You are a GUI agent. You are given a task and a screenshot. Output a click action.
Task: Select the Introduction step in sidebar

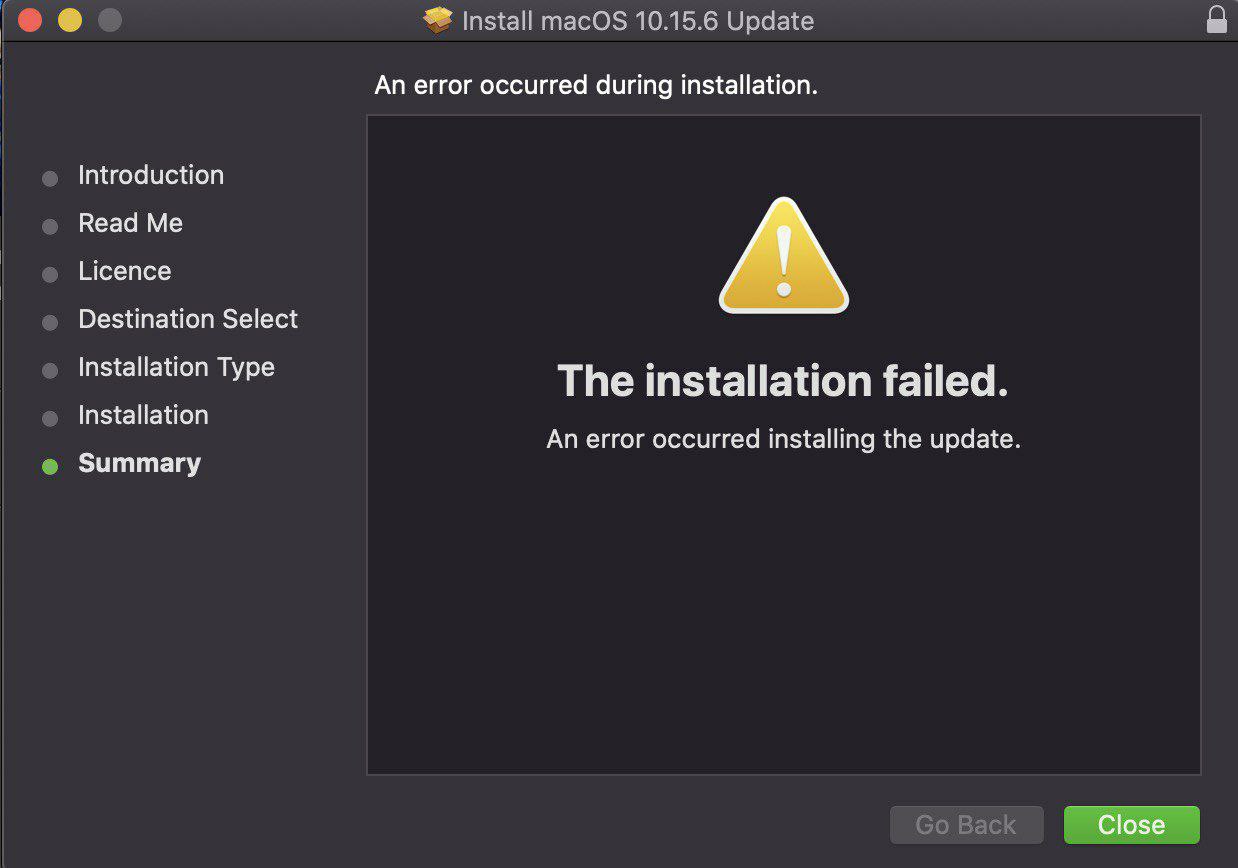click(x=151, y=175)
